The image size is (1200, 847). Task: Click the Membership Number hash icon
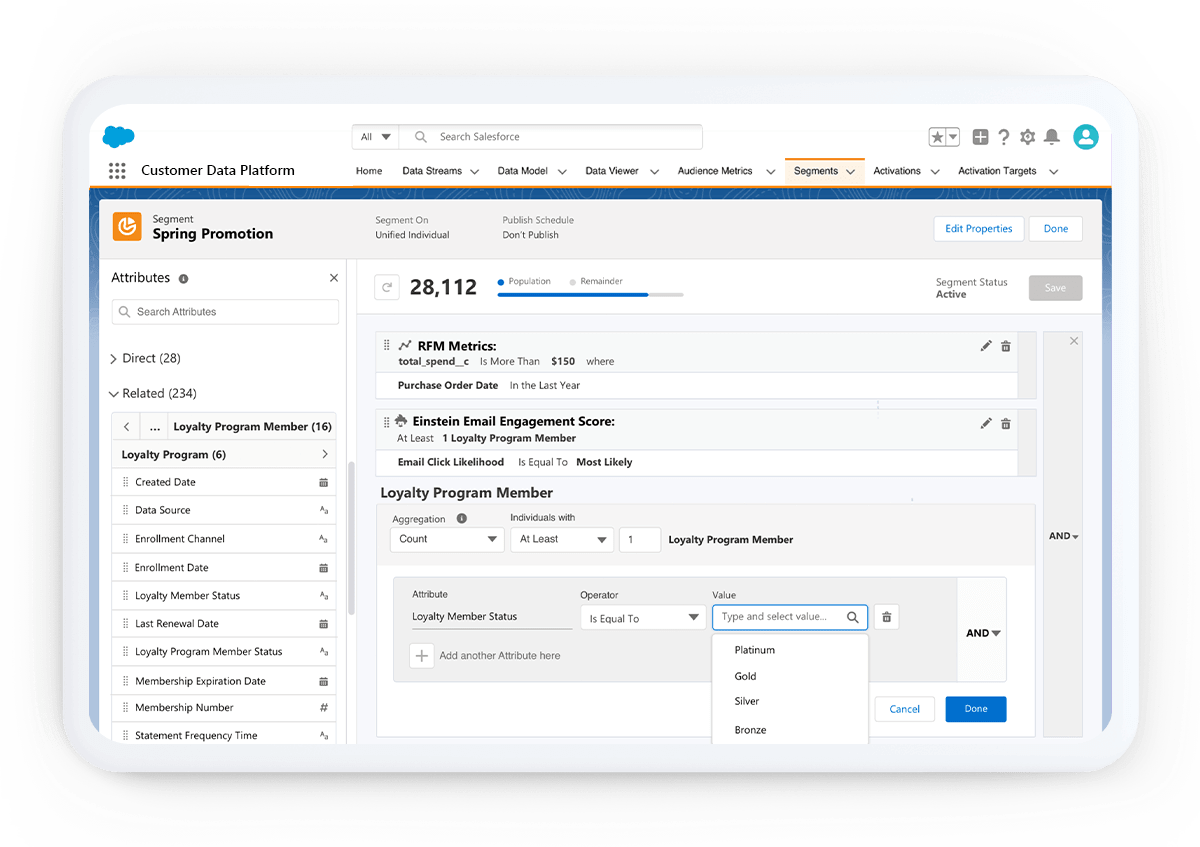coord(323,708)
